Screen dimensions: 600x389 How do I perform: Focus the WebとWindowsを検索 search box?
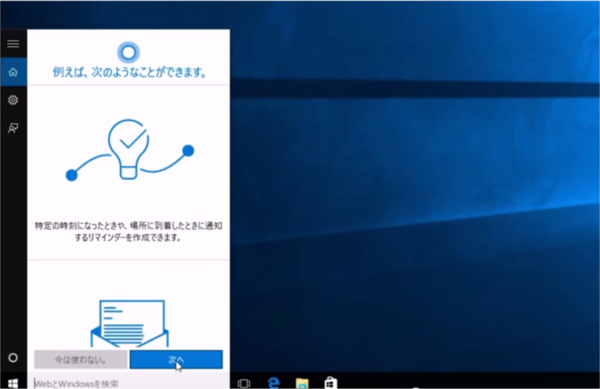click(x=129, y=383)
